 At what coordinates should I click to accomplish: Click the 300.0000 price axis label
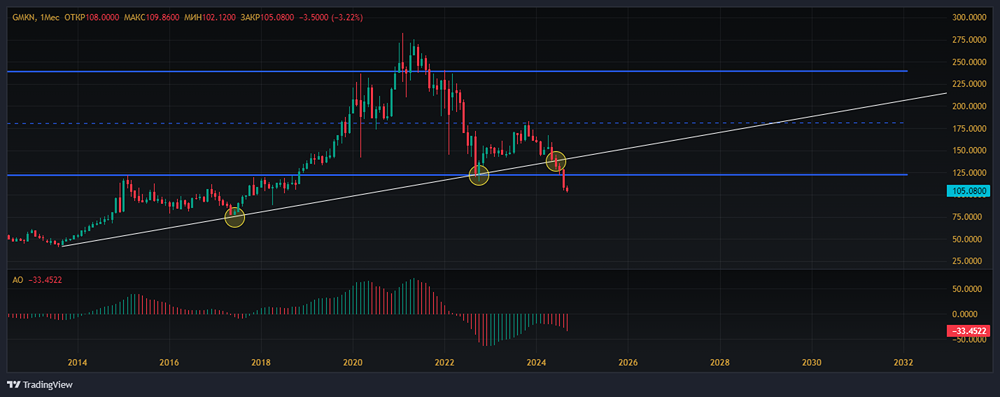tap(970, 17)
